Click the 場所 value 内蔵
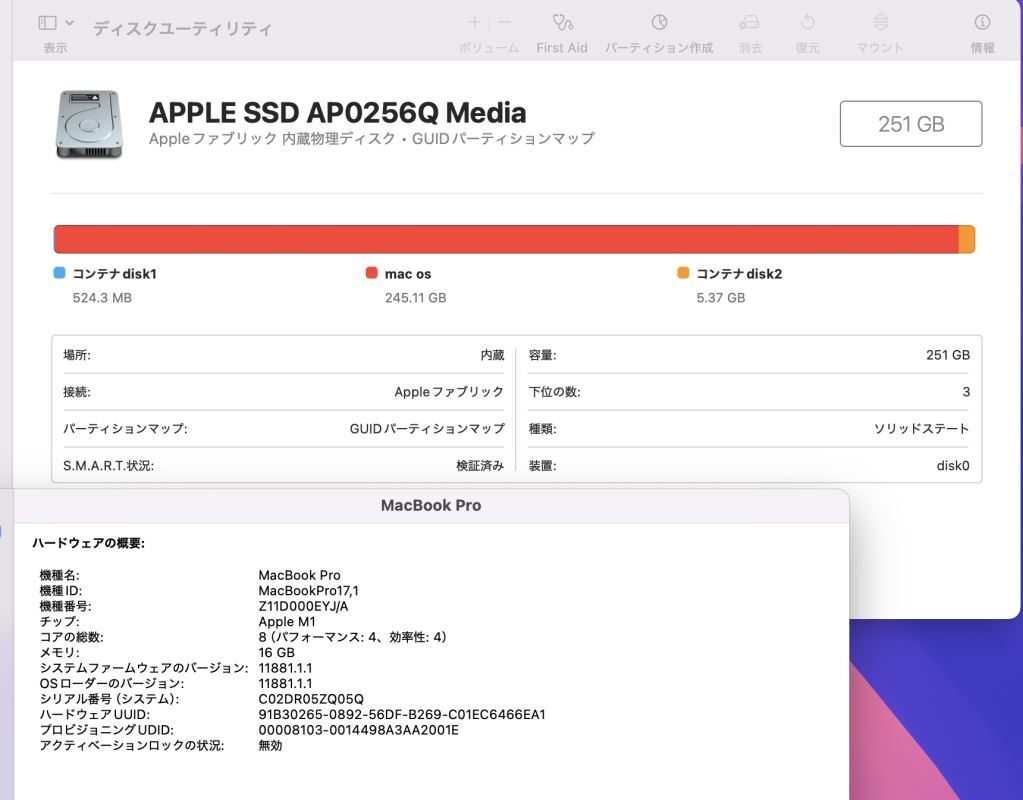 click(493, 355)
